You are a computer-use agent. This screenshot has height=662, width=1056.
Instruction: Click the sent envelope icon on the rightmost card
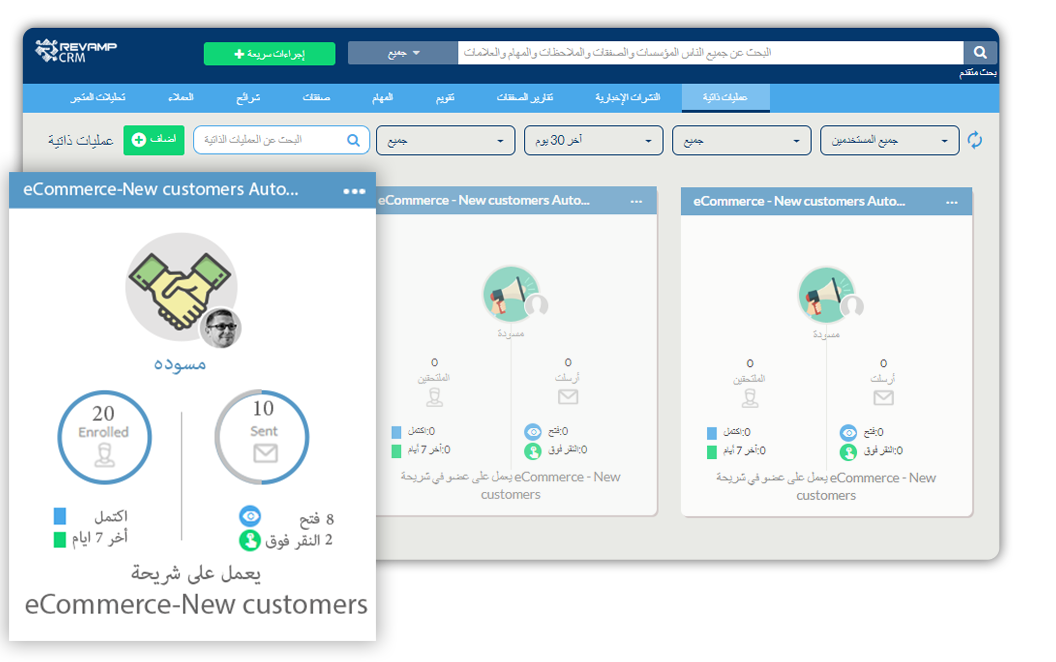[883, 397]
